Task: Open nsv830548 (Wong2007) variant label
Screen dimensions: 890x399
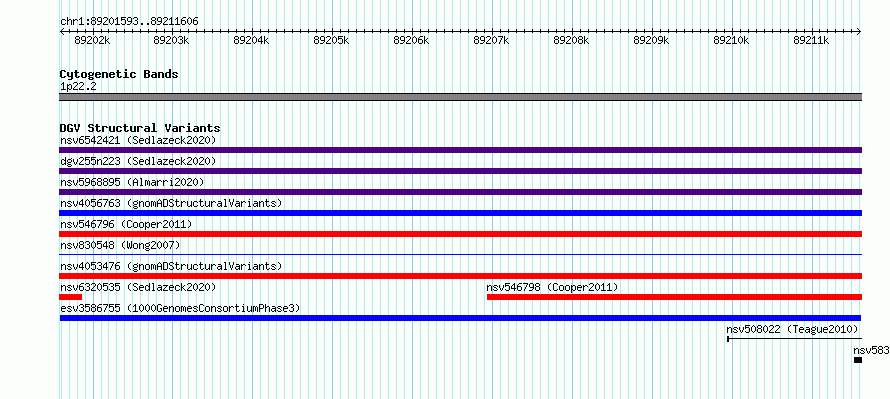Action: tap(120, 245)
